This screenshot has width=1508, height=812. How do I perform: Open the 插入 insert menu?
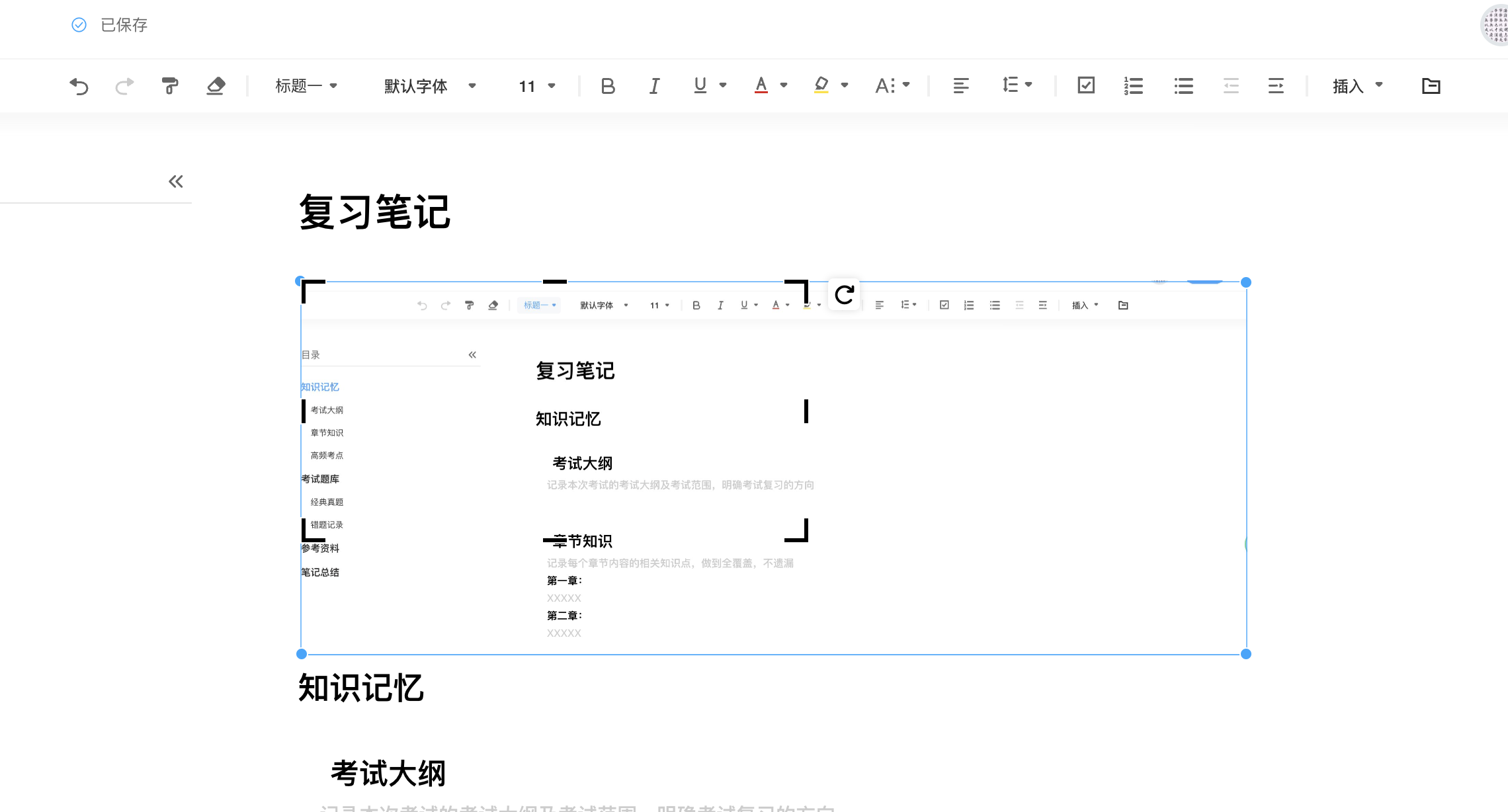point(1358,86)
